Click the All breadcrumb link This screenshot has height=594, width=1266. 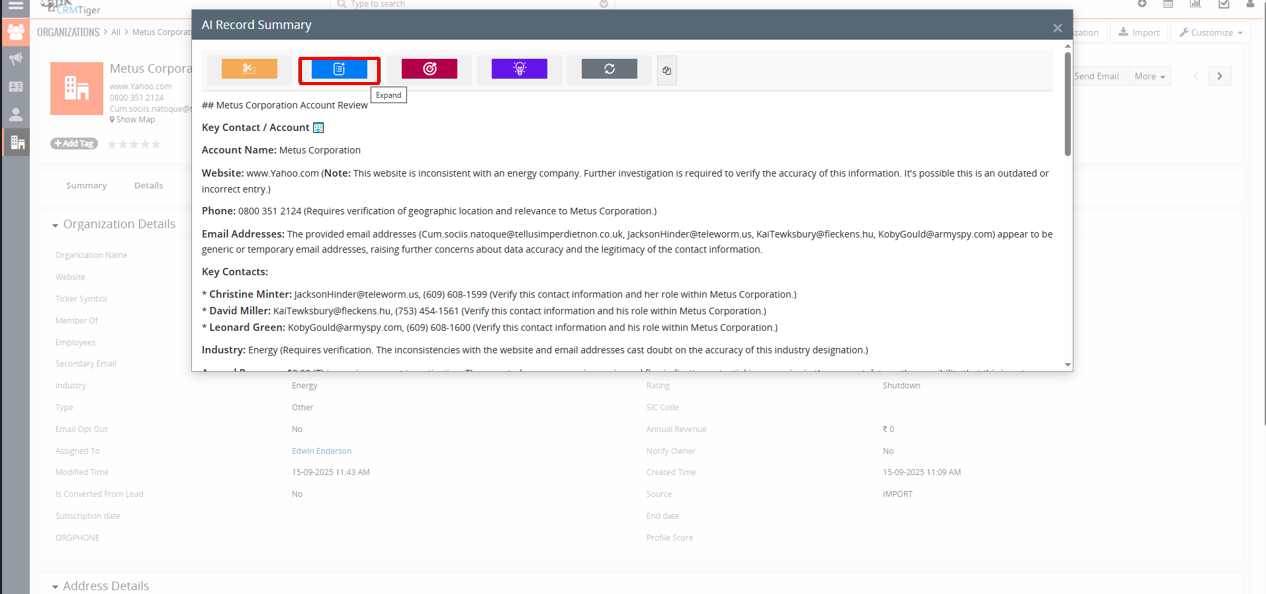point(116,32)
